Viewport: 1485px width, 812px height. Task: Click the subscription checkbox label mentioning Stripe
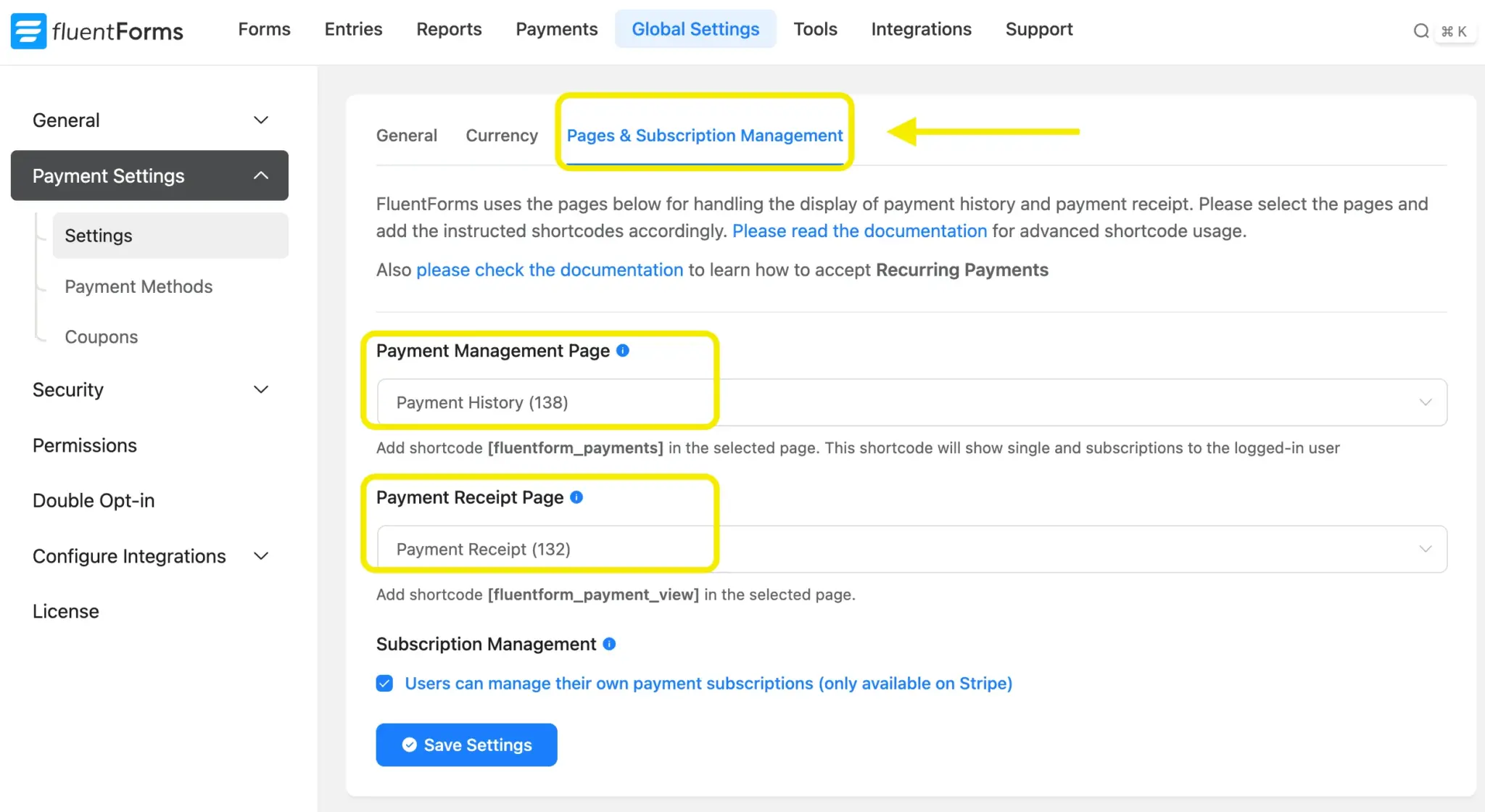[708, 683]
